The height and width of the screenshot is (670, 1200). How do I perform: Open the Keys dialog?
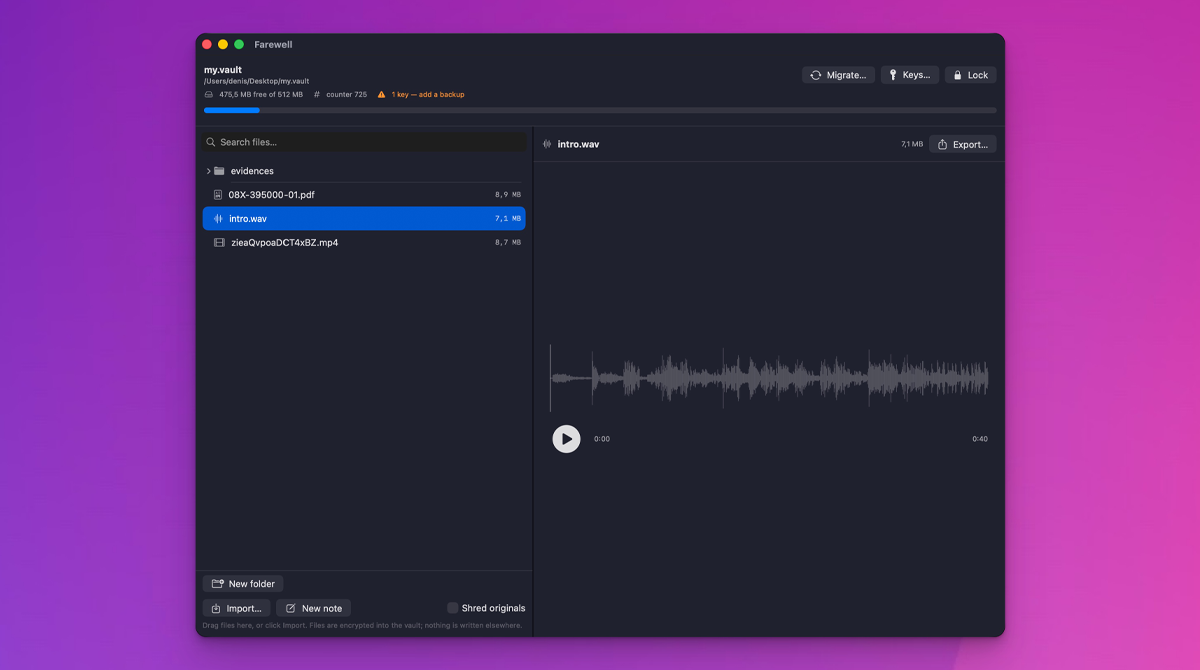coord(909,75)
